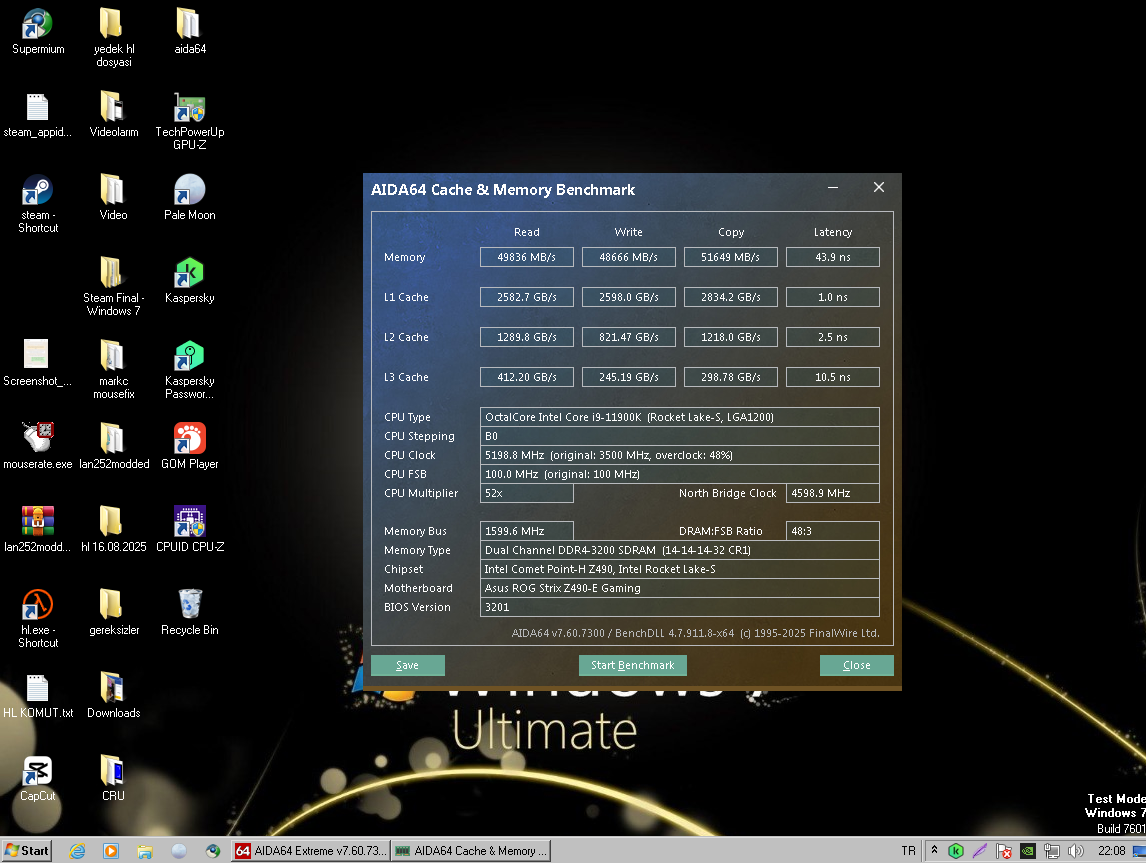Viewport: 1146px width, 863px height.
Task: Open the network tray icon
Action: tap(1052, 851)
